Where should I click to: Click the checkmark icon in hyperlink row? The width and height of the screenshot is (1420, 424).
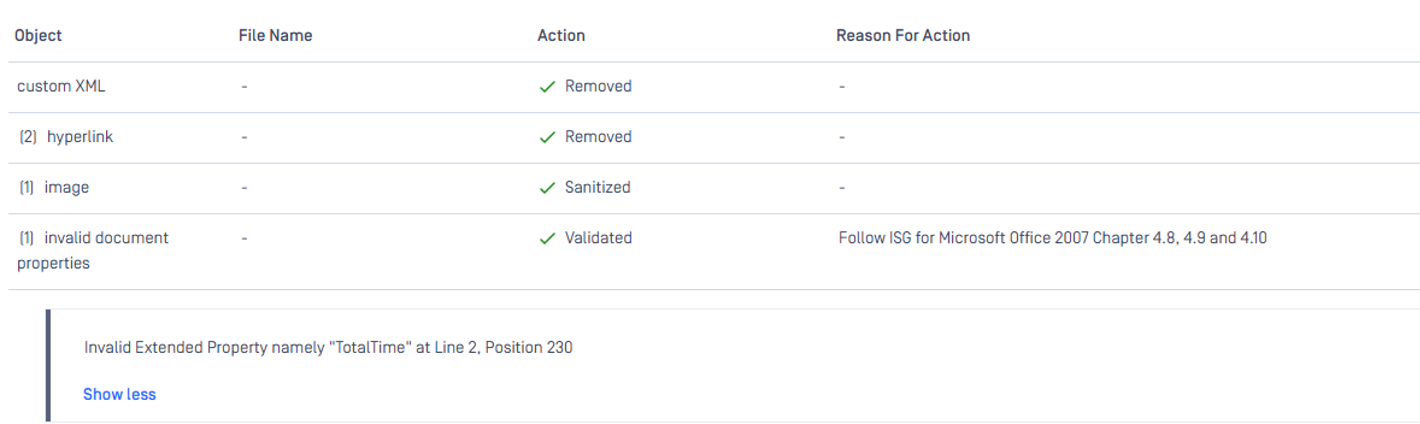click(547, 137)
